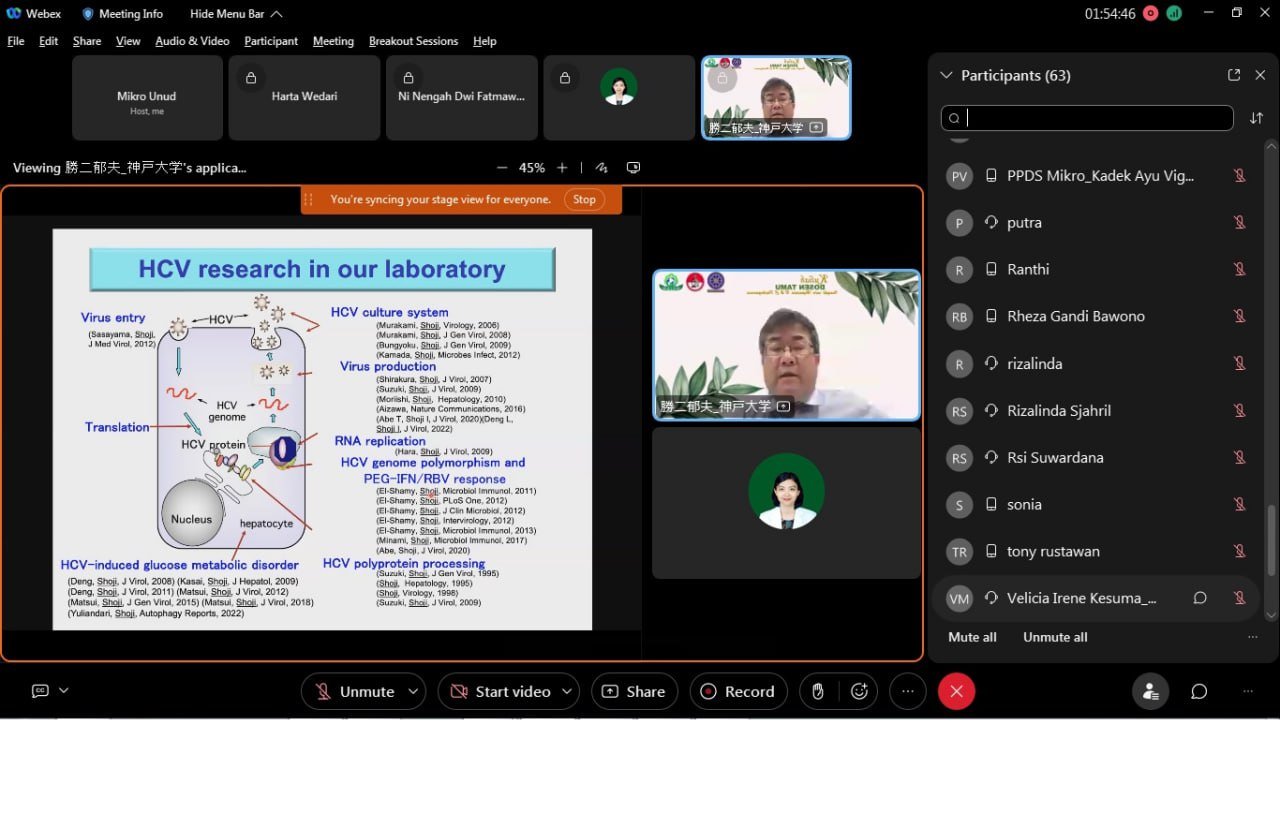Open audio options arrow beside Unmute
This screenshot has width=1280, height=813.
pyautogui.click(x=414, y=691)
